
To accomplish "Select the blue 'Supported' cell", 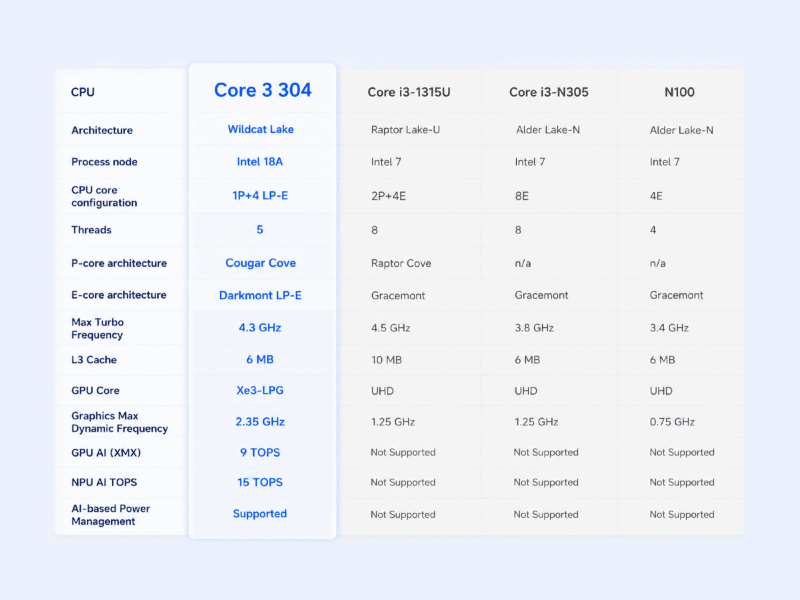I will coord(260,514).
